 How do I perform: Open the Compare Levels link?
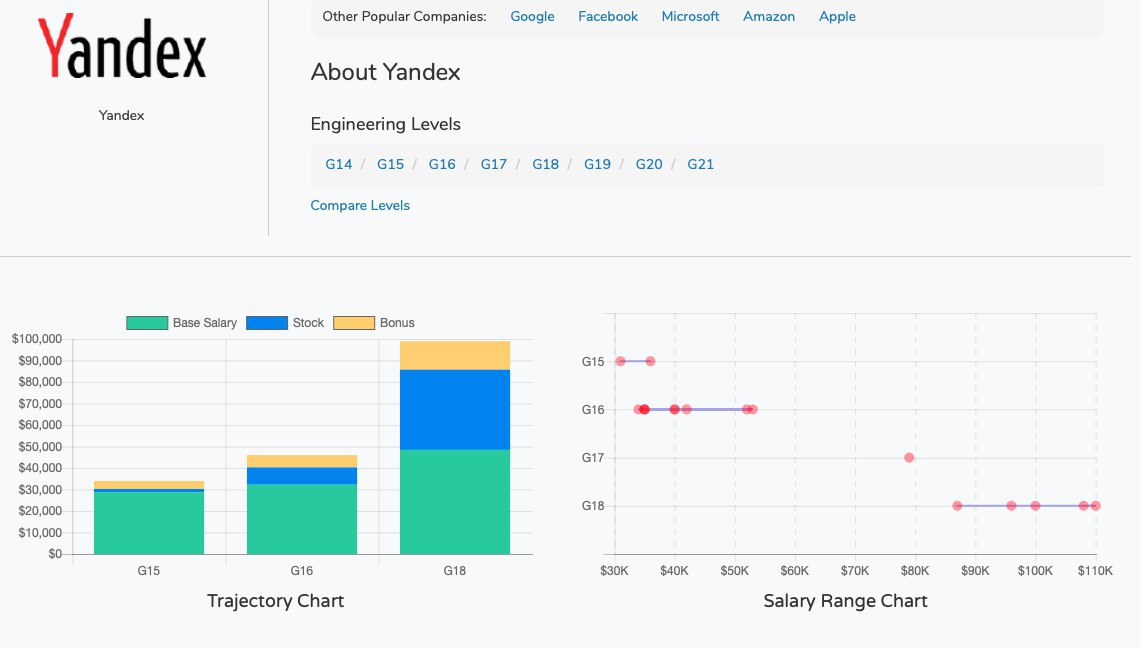pyautogui.click(x=360, y=205)
